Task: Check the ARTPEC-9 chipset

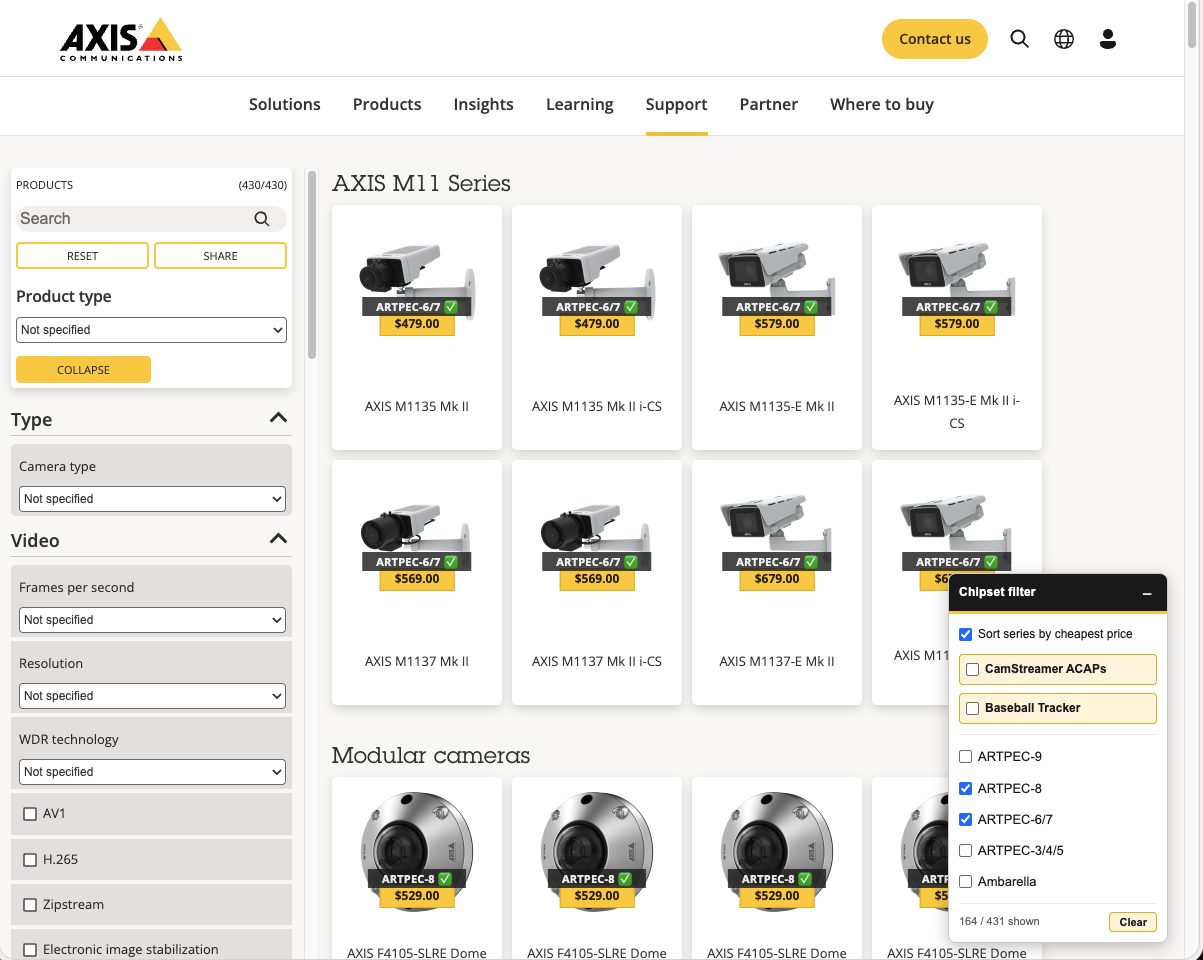Action: tap(965, 757)
